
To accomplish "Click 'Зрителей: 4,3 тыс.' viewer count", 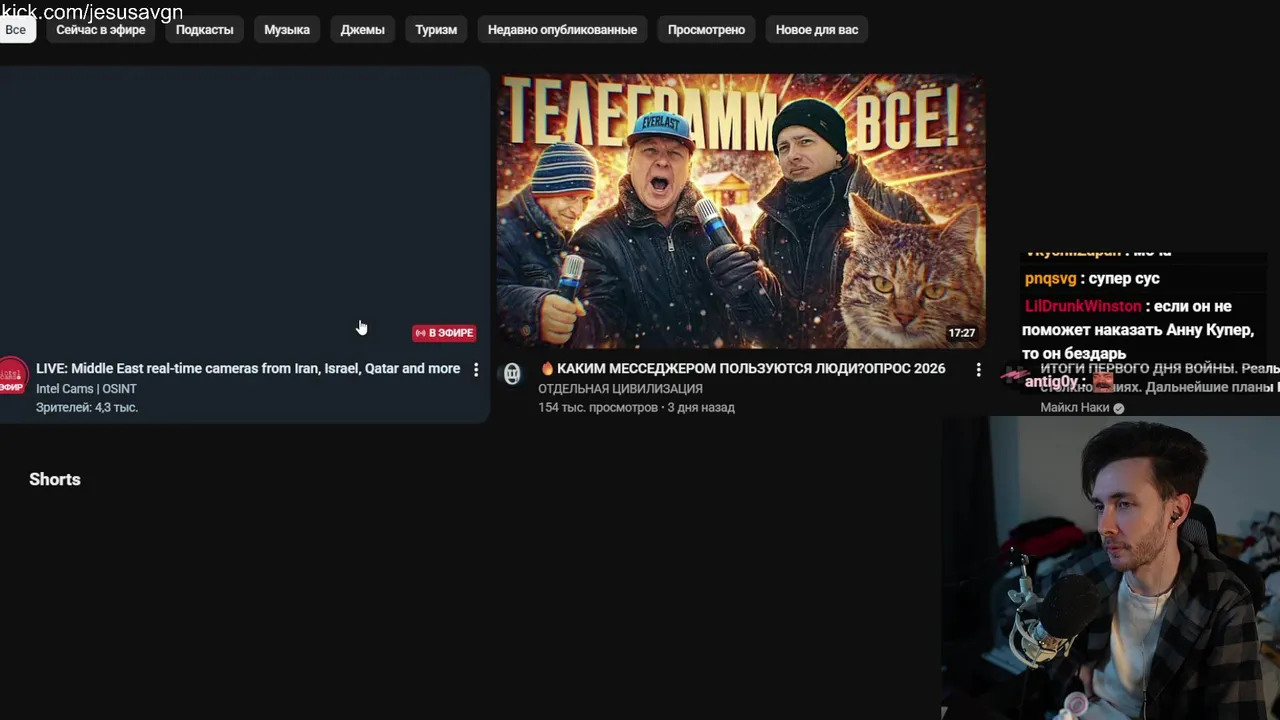I will pyautogui.click(x=87, y=408).
